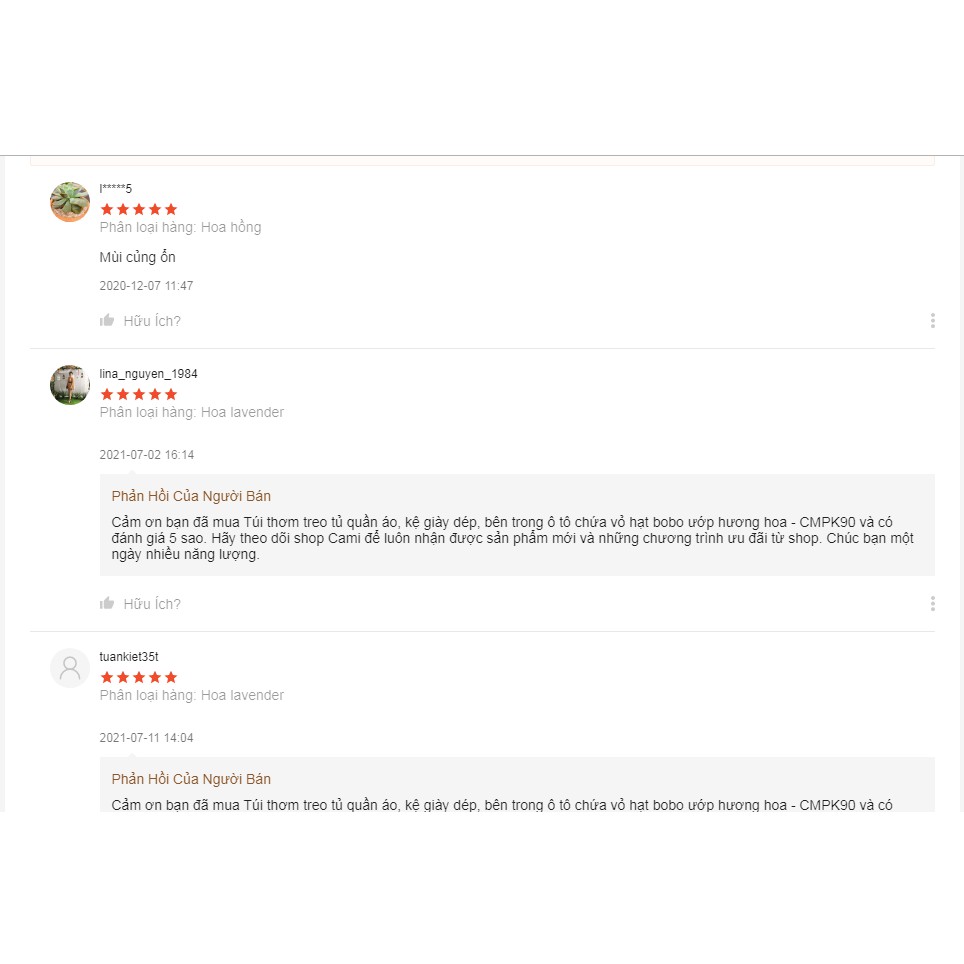This screenshot has height=964, width=964.
Task: Open username l*****5 profile
Action: coord(116,189)
